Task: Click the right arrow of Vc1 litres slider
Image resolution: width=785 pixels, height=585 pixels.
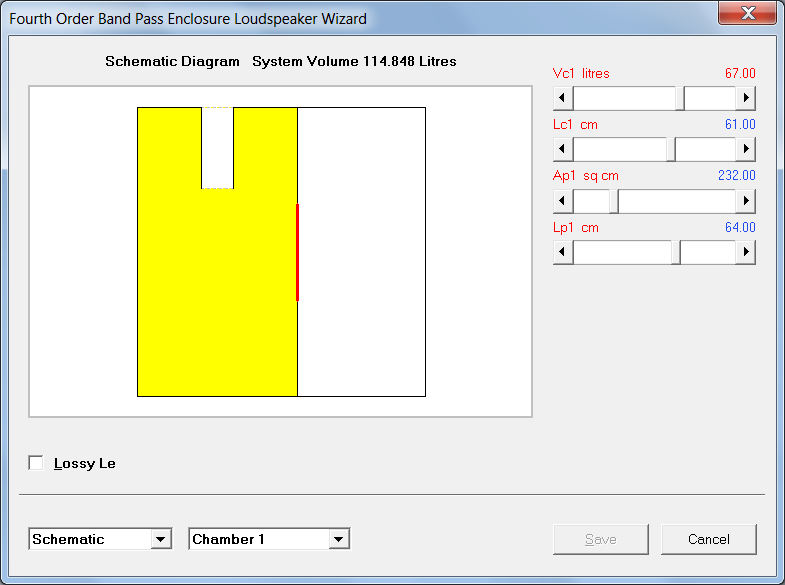Action: pyautogui.click(x=745, y=98)
